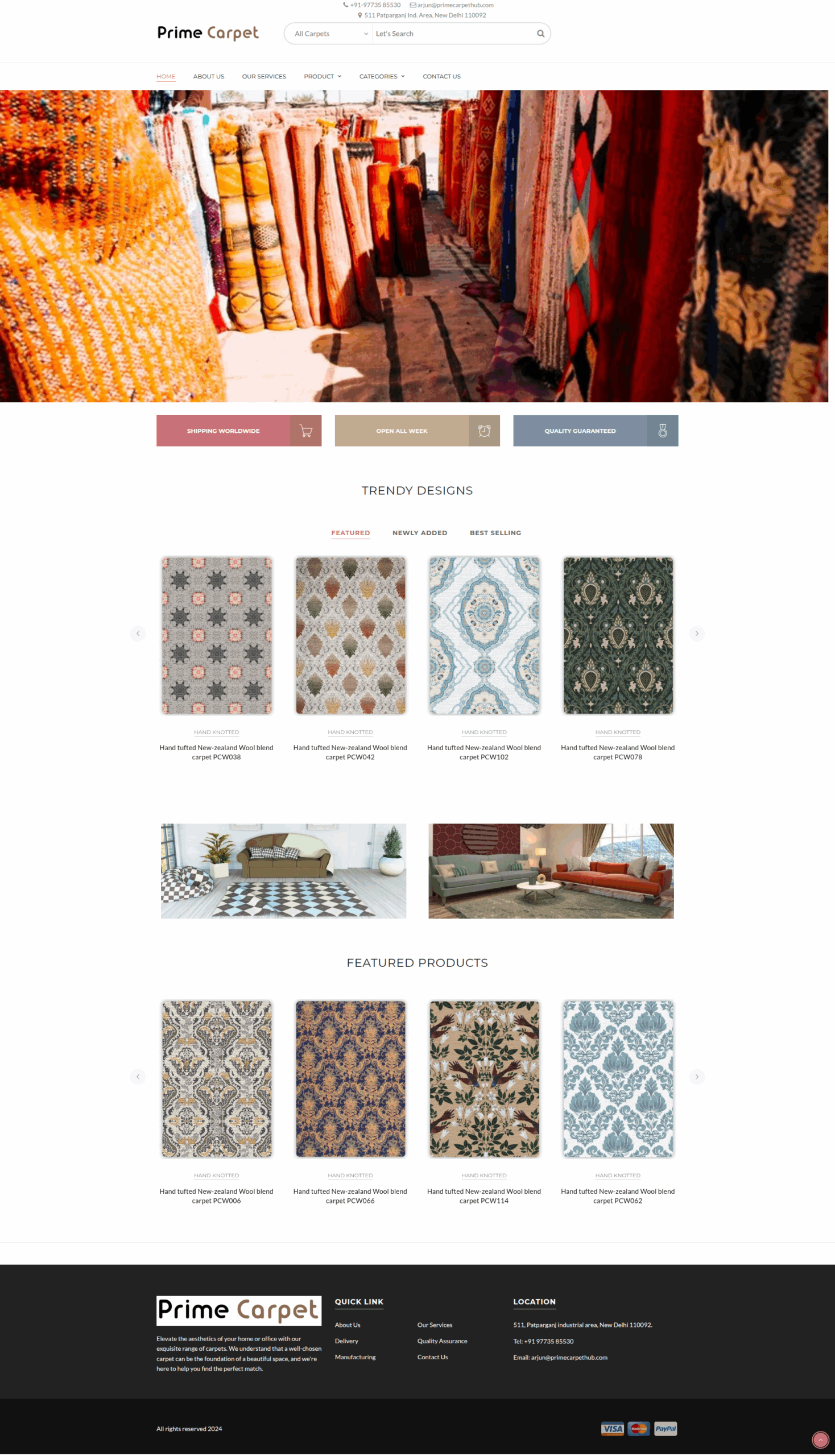Go to previous Trendy Designs carousel slide
The height and width of the screenshot is (1456, 835).
(x=138, y=634)
